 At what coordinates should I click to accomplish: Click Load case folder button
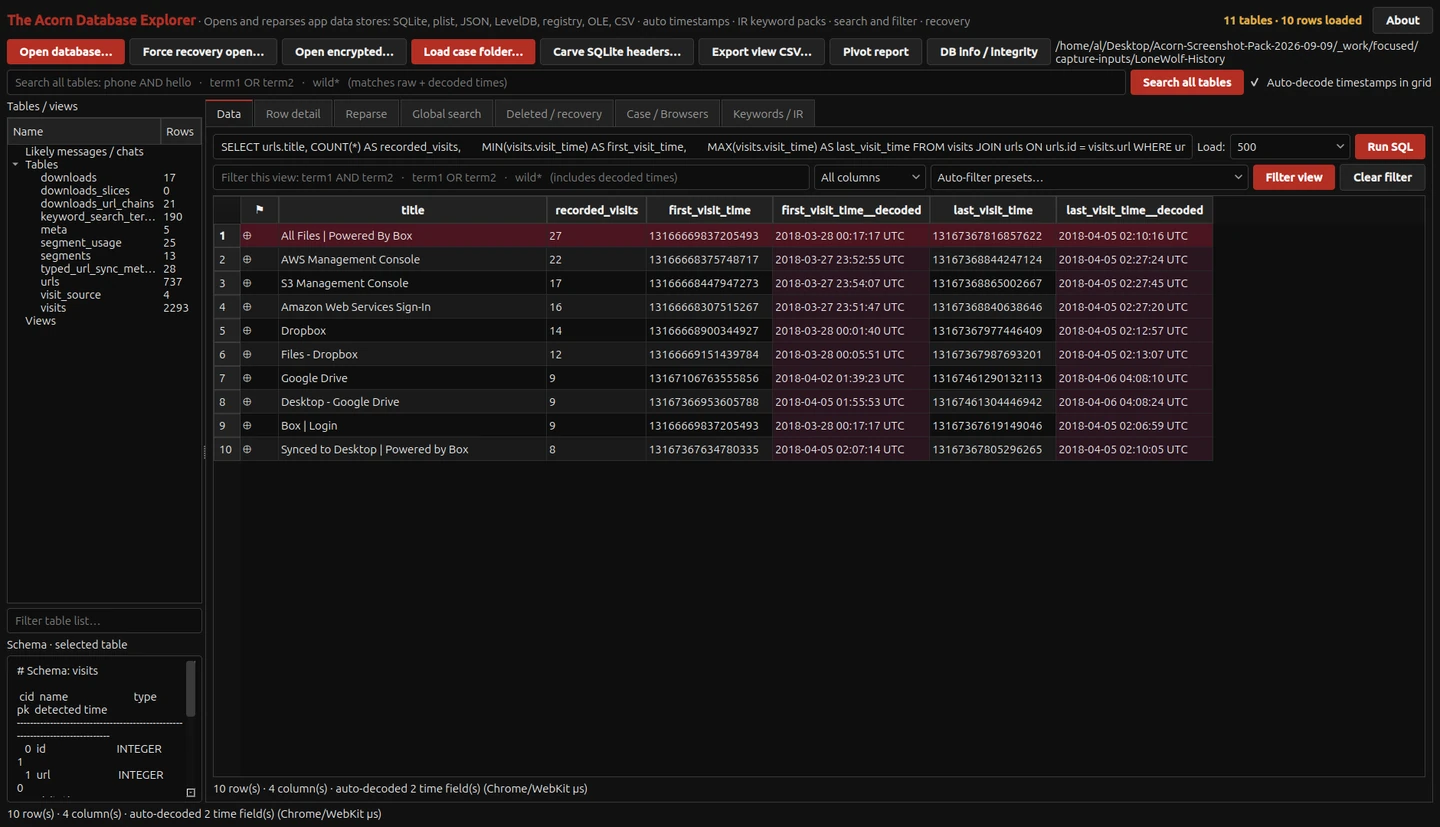click(x=473, y=52)
